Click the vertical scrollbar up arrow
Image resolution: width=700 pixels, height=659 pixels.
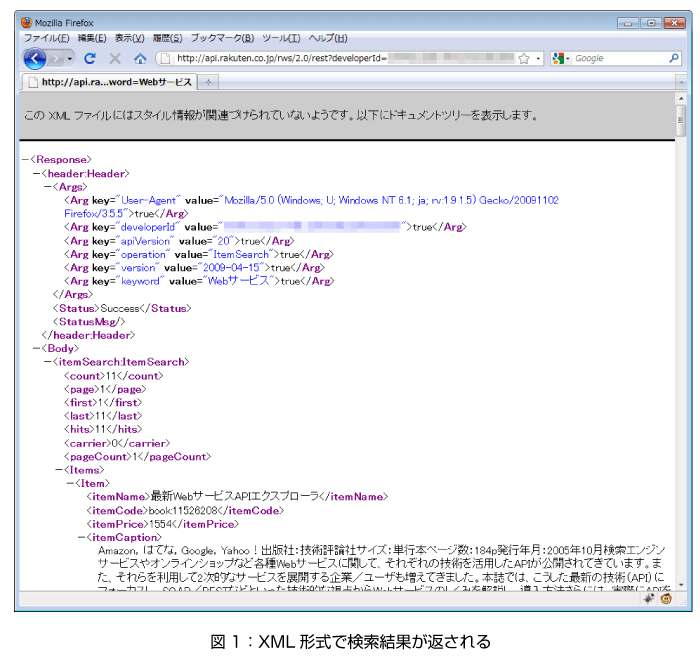pos(681,98)
